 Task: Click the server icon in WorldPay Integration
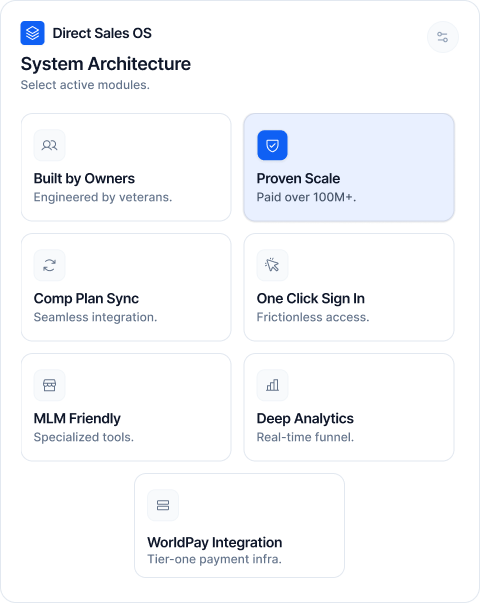163,505
